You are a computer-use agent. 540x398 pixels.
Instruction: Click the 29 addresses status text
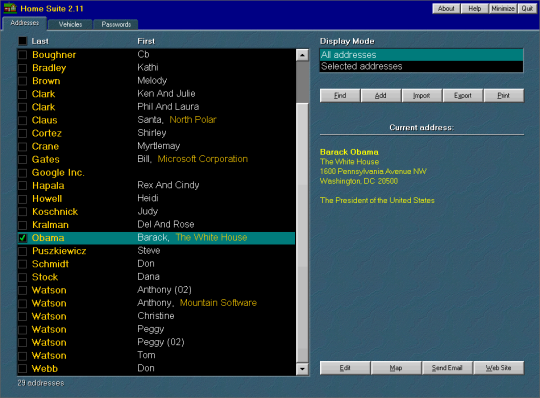tap(41, 383)
